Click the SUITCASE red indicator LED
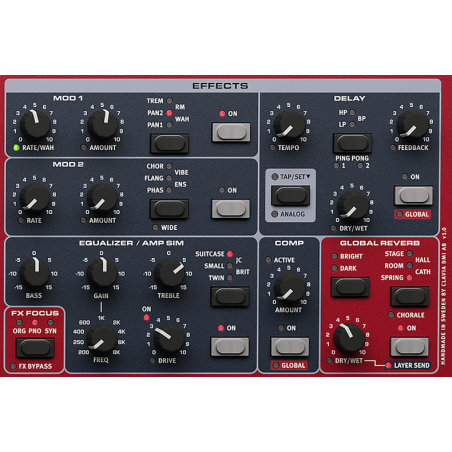 (x=230, y=254)
